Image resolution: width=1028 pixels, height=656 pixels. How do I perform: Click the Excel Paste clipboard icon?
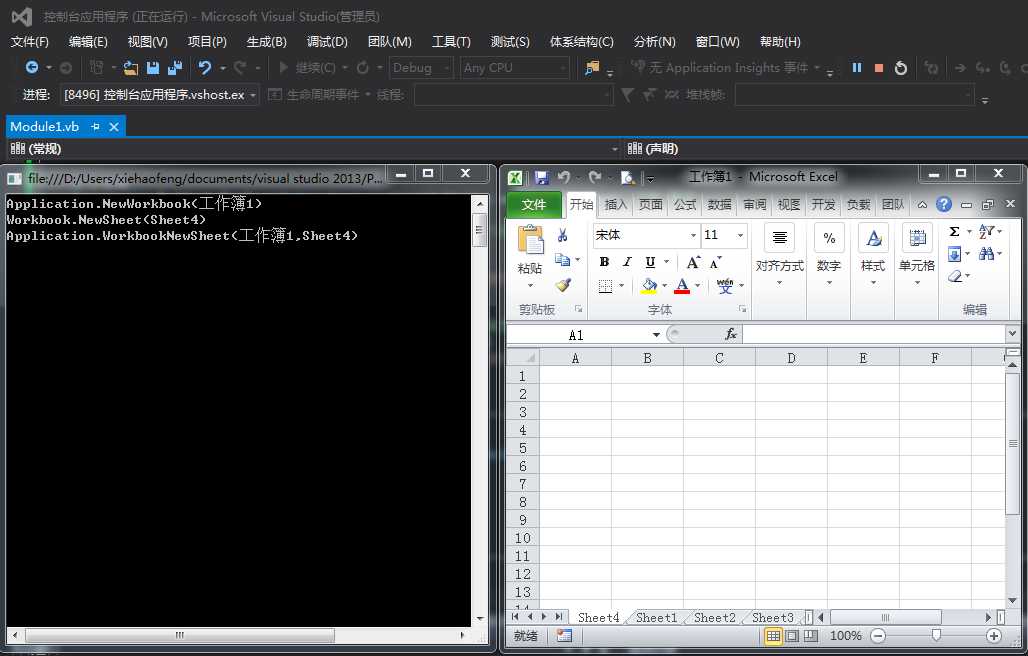(x=530, y=240)
